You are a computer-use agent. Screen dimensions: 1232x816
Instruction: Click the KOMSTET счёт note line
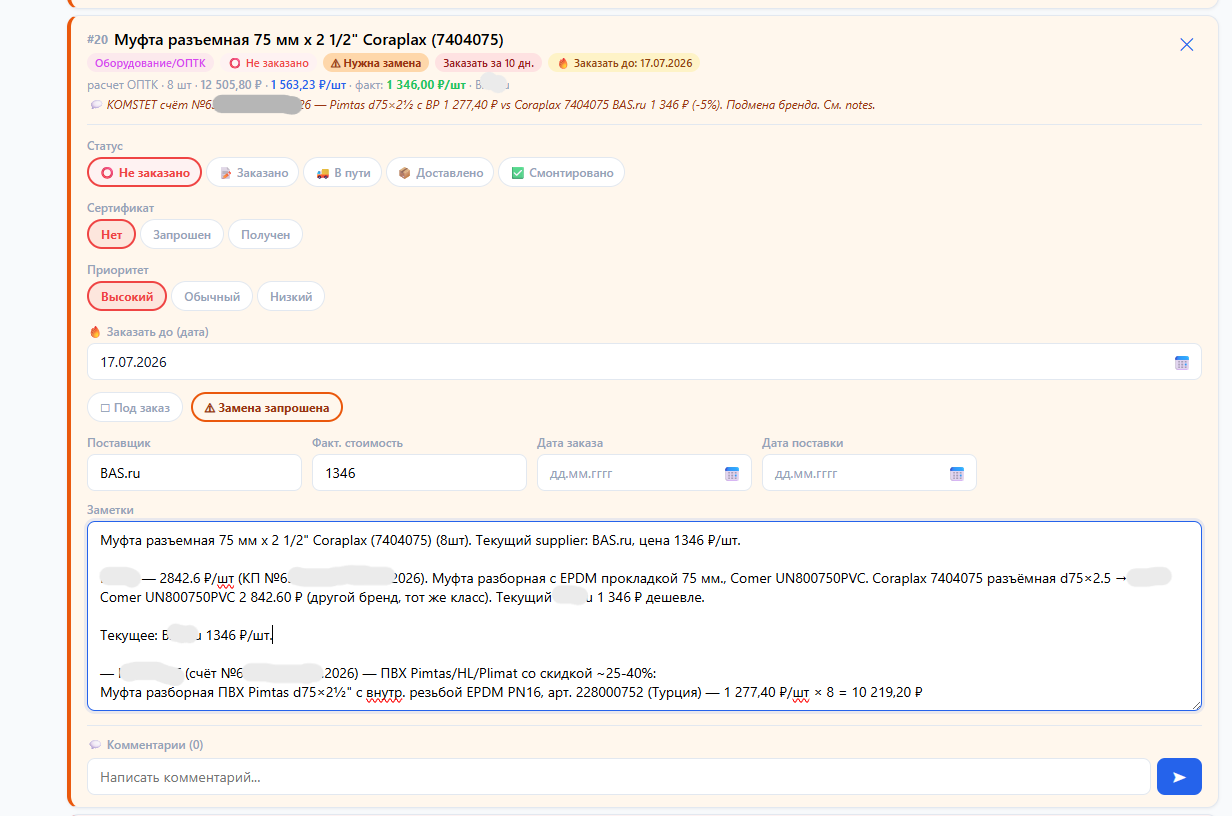pos(482,105)
